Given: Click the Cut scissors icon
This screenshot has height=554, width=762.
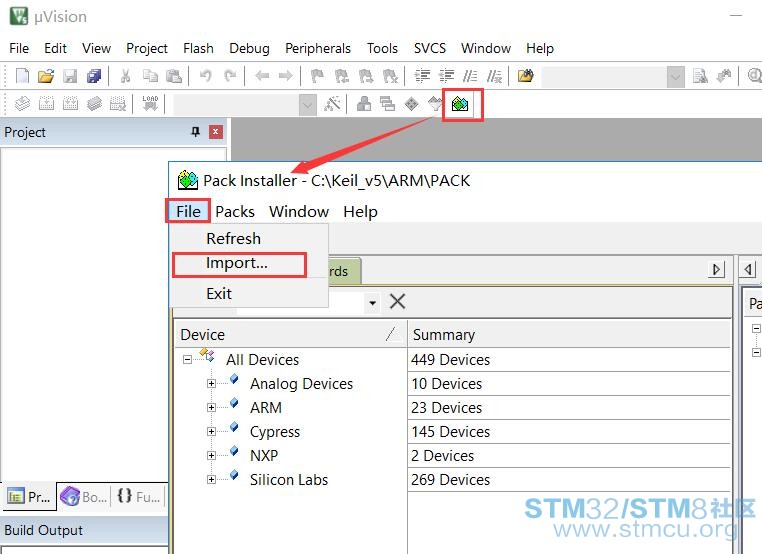Looking at the screenshot, I should tap(125, 76).
